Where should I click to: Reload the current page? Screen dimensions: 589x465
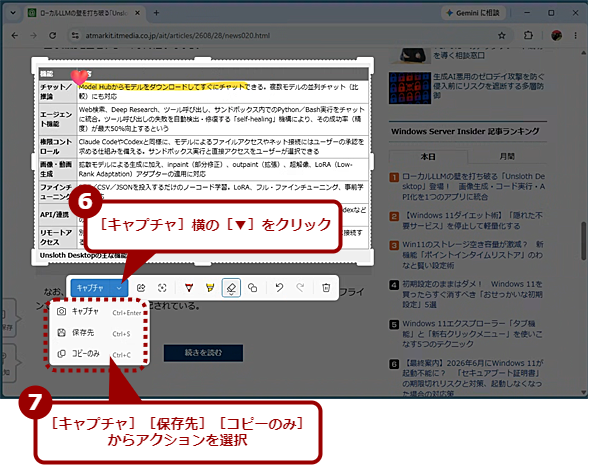pos(53,36)
